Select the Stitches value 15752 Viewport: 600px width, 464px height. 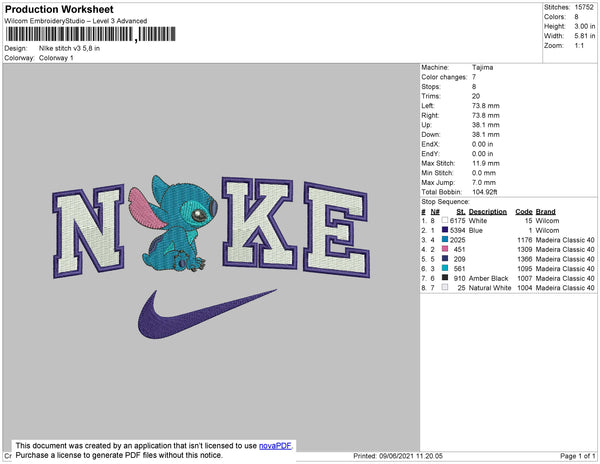(x=584, y=7)
